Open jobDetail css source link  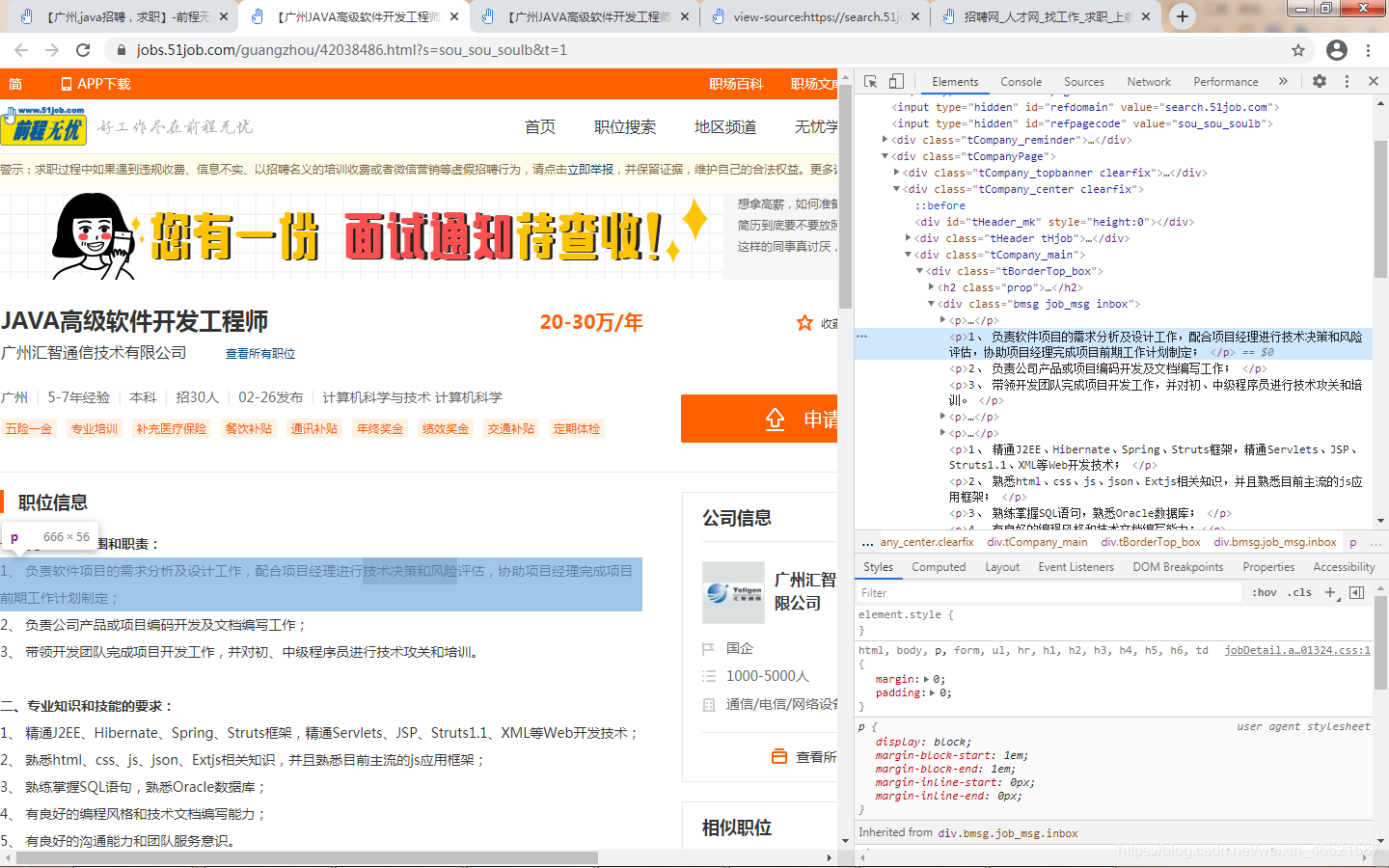(1297, 650)
